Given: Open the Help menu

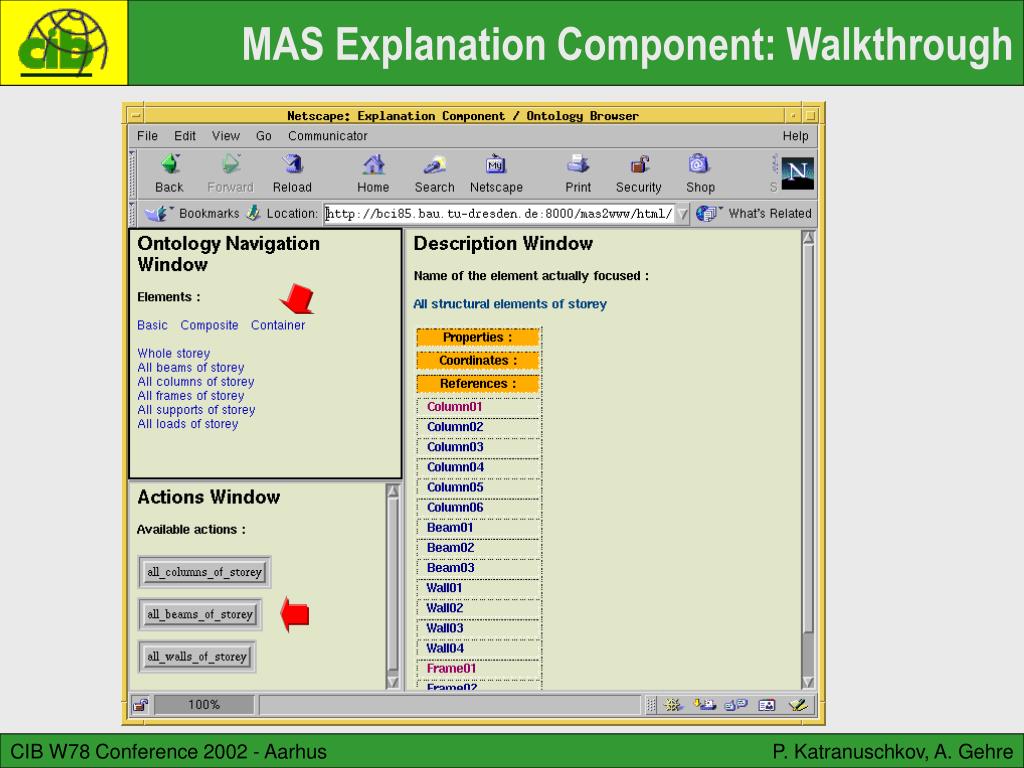Looking at the screenshot, I should [795, 136].
